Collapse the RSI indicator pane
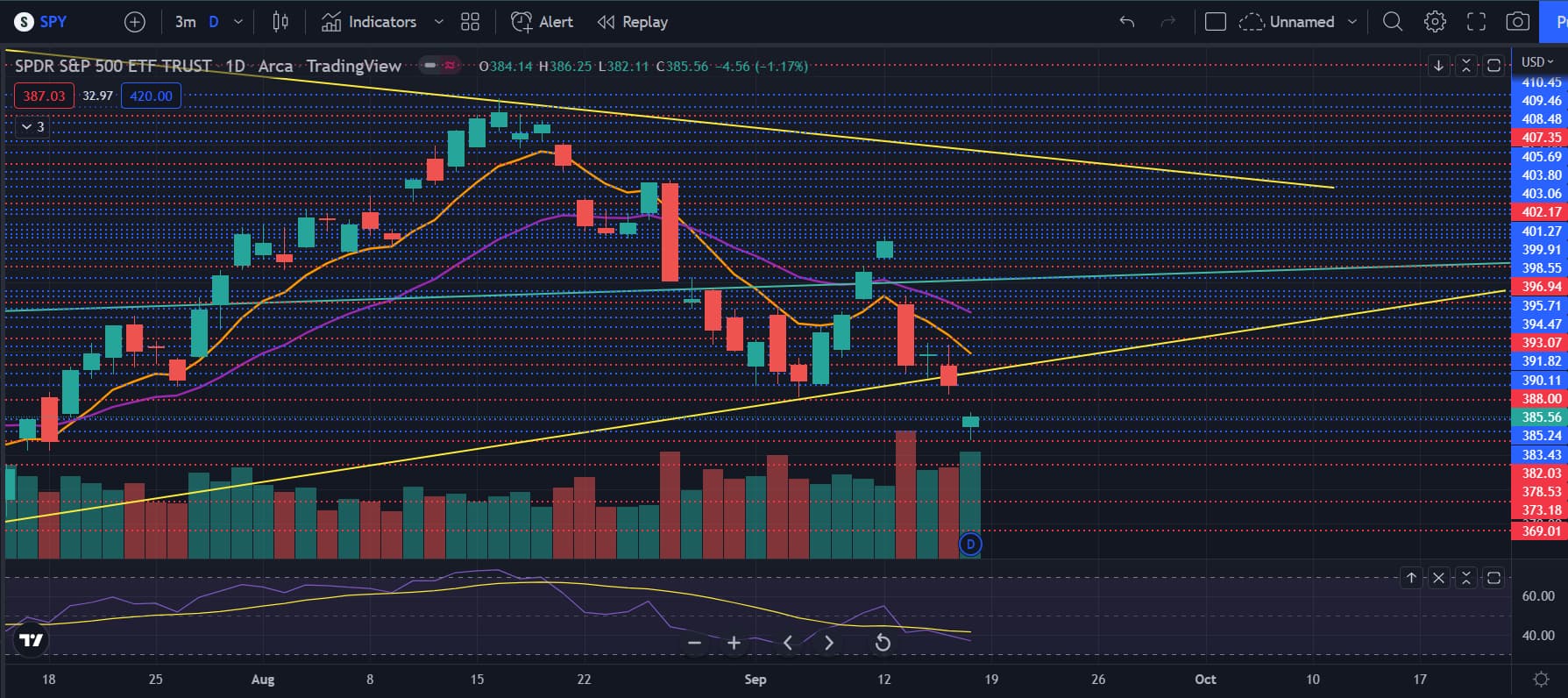 pos(1465,578)
